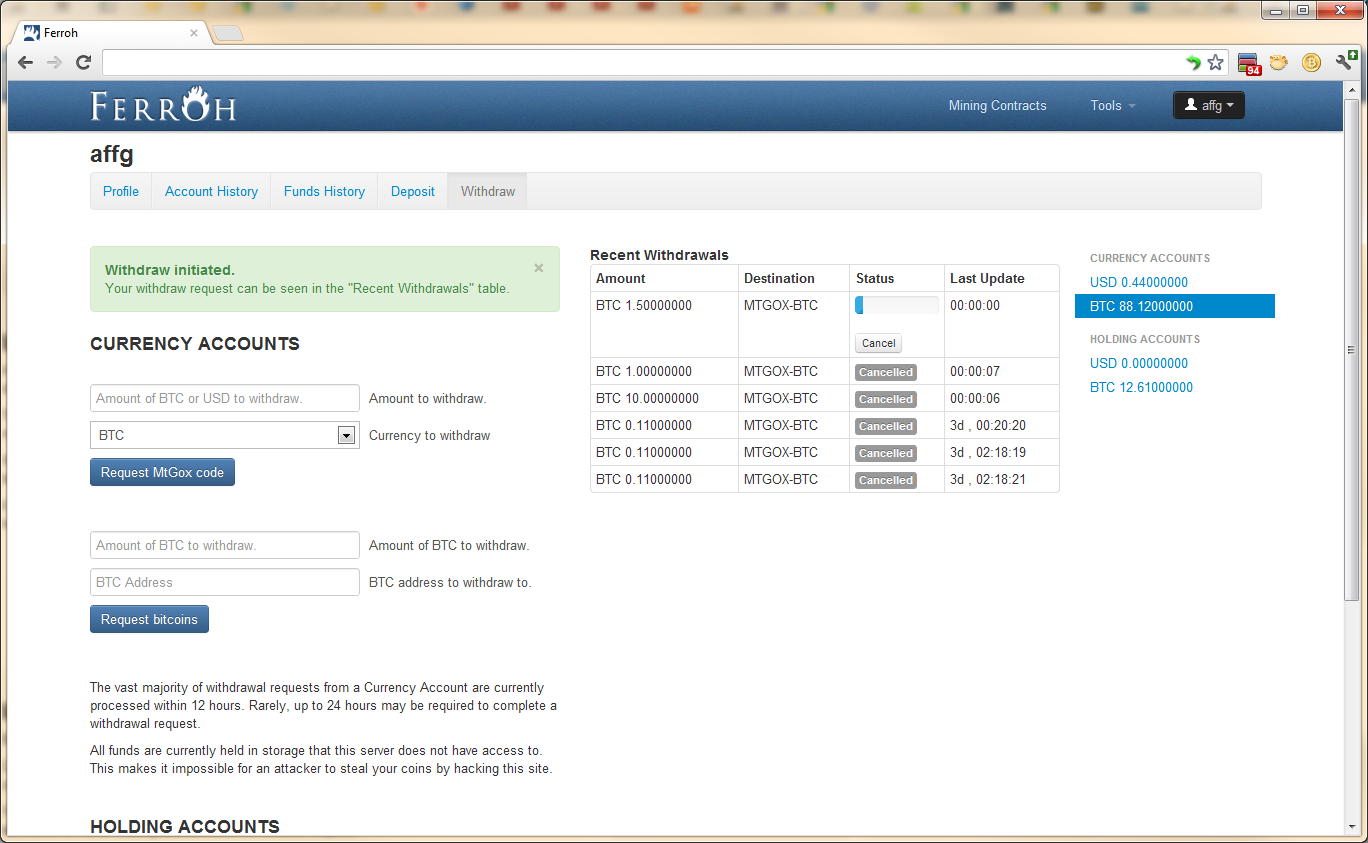This screenshot has height=843, width=1368.
Task: Click the withdrawal progress bar
Action: pyautogui.click(x=896, y=306)
